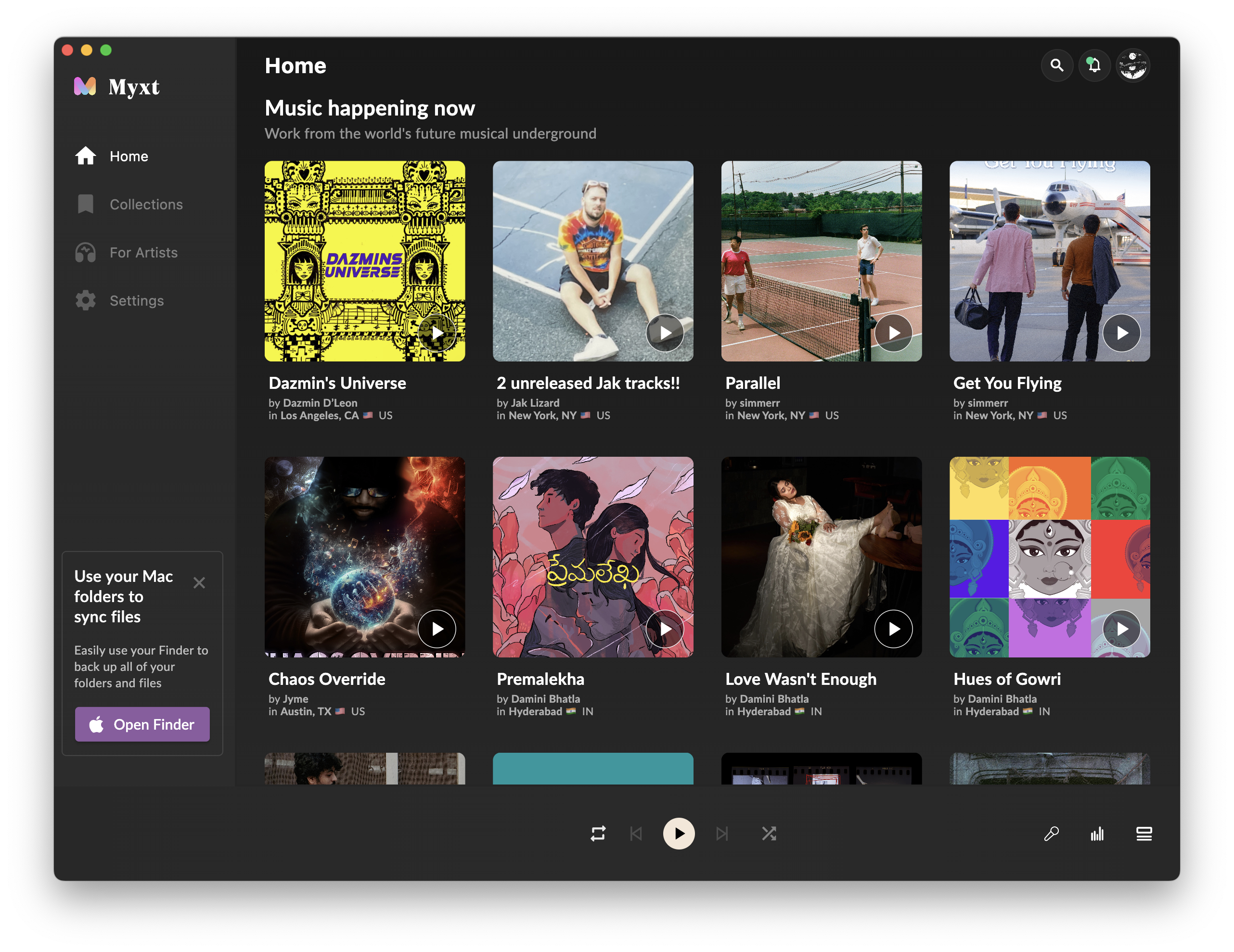Toggle shuffle playback mode
Image resolution: width=1234 pixels, height=952 pixels.
click(769, 833)
